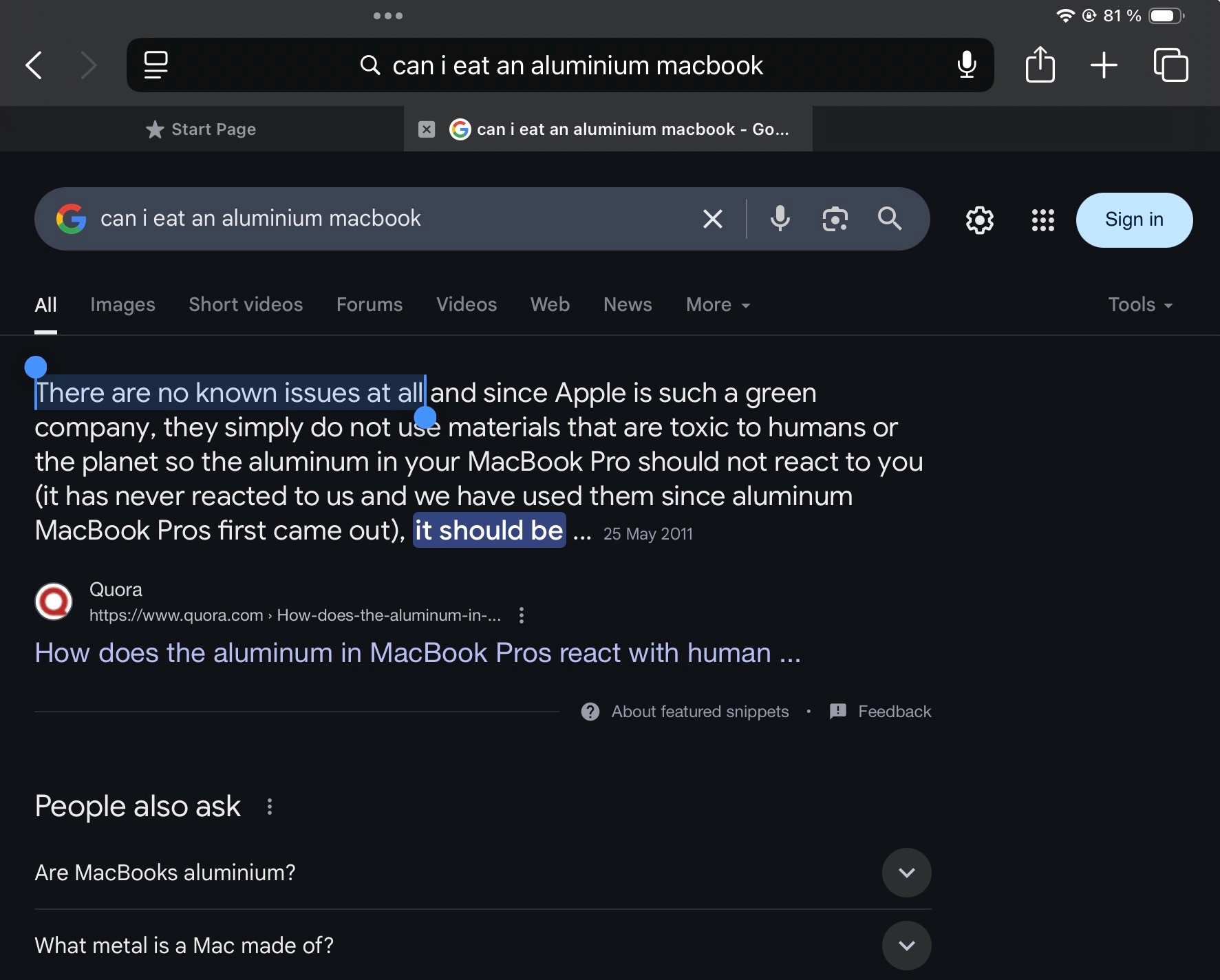Switch to Short videos results

[x=246, y=305]
